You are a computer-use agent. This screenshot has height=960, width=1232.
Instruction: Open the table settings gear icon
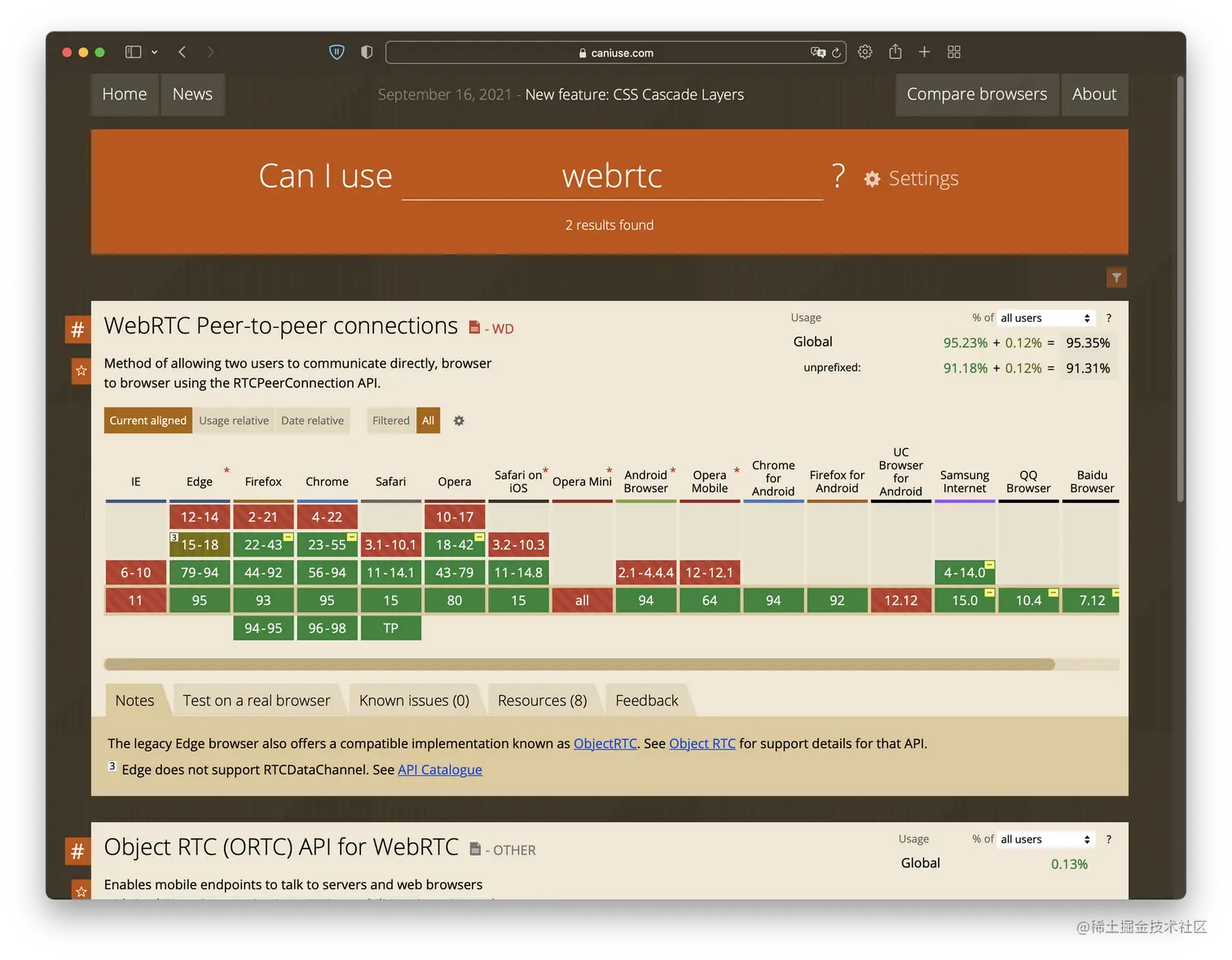(x=459, y=421)
